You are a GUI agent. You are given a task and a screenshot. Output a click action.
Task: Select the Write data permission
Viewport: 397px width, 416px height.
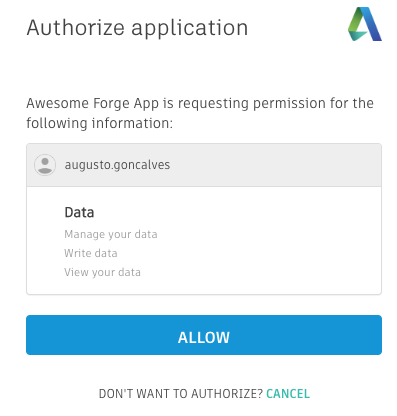(91, 253)
